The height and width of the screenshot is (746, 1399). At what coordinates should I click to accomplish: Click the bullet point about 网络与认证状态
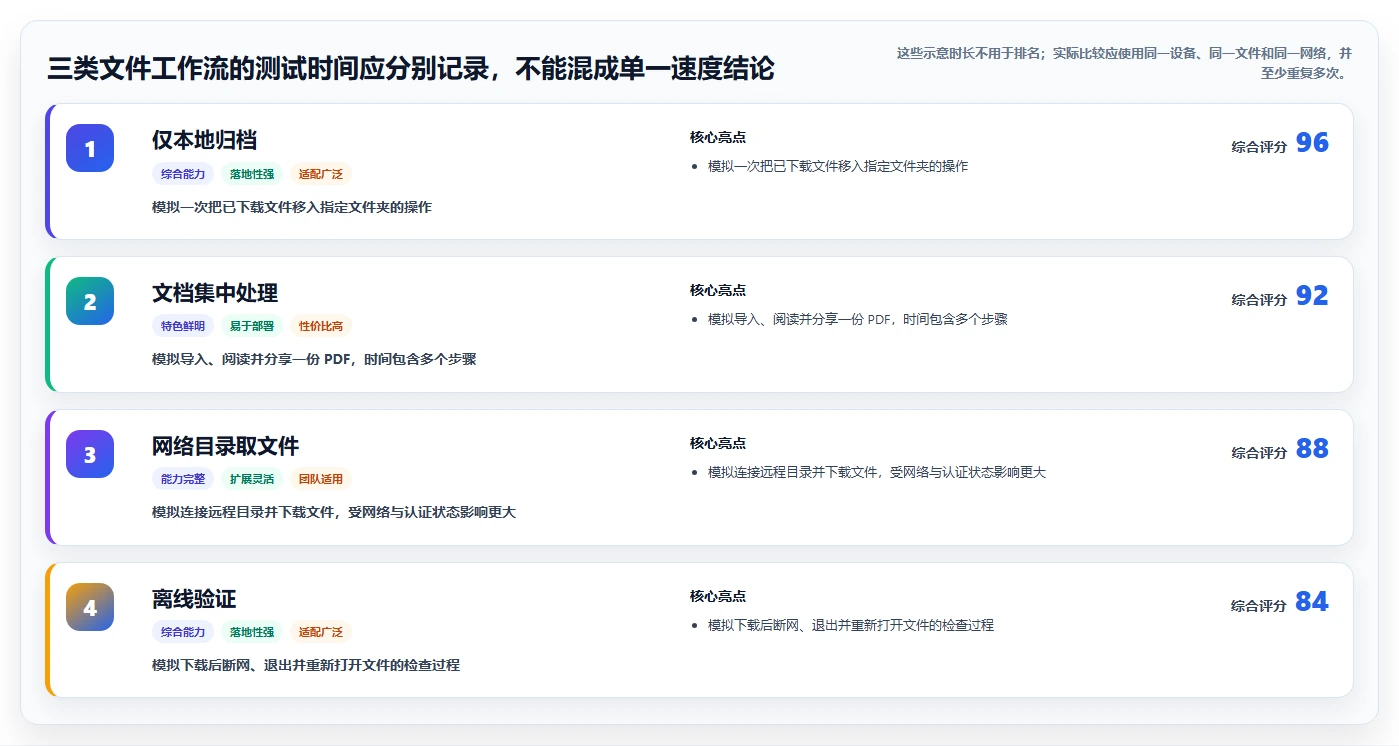pyautogui.click(x=877, y=472)
